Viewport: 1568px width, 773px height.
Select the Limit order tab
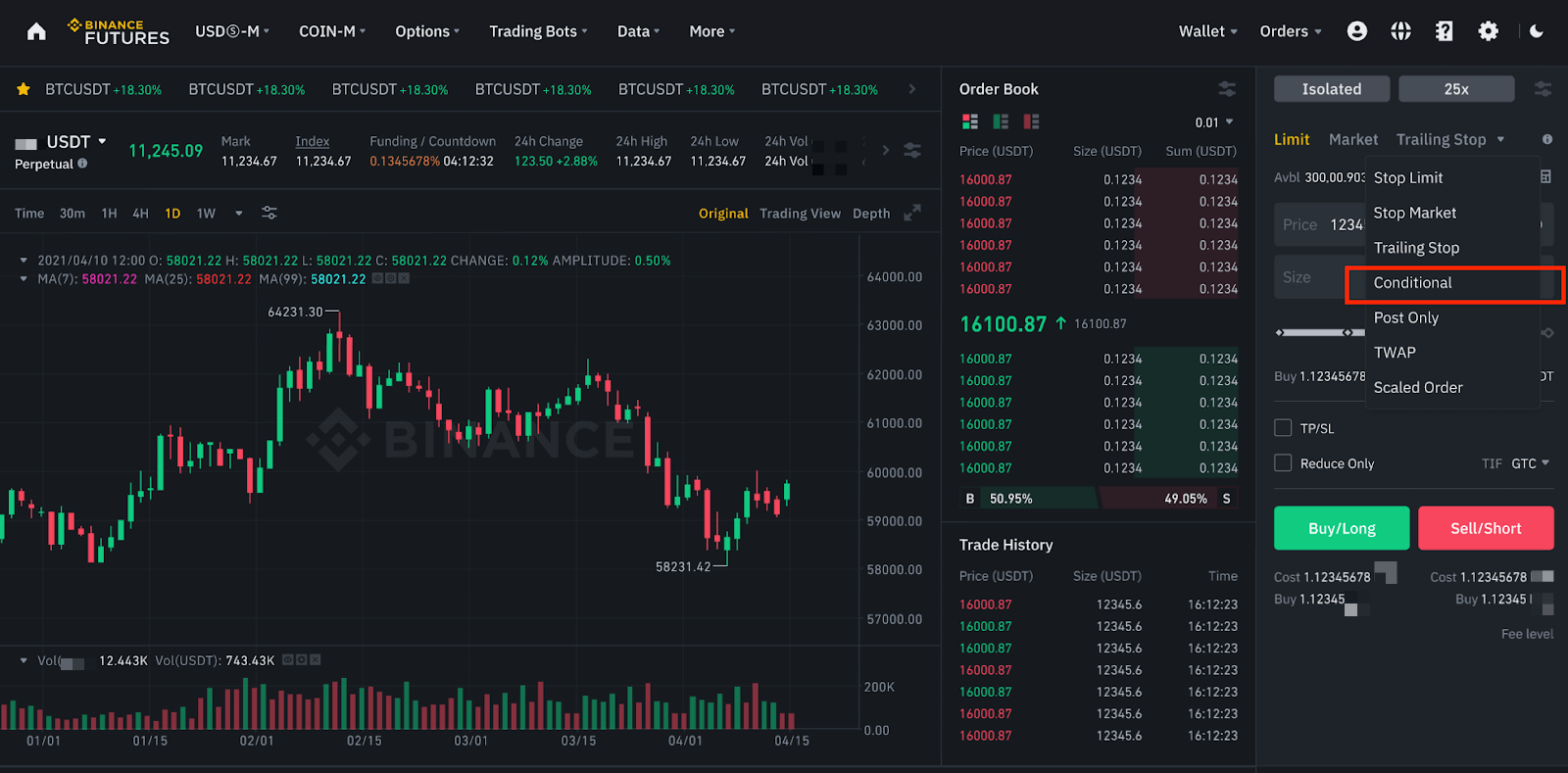click(x=1292, y=139)
